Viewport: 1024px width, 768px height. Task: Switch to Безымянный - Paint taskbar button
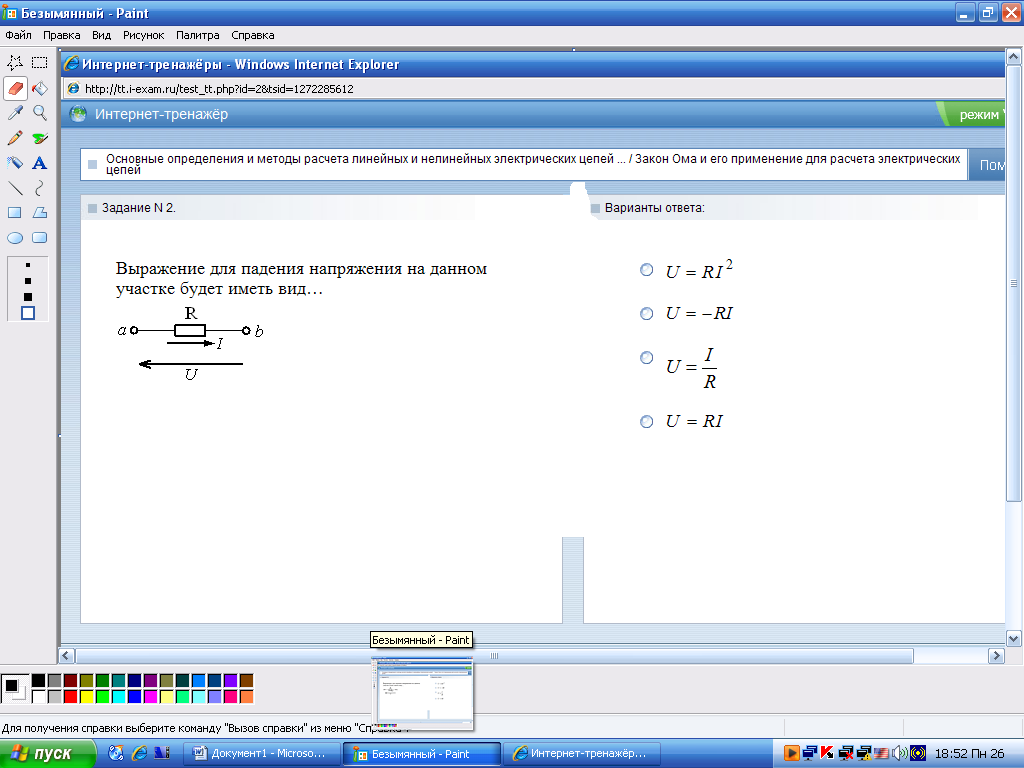tap(422, 754)
